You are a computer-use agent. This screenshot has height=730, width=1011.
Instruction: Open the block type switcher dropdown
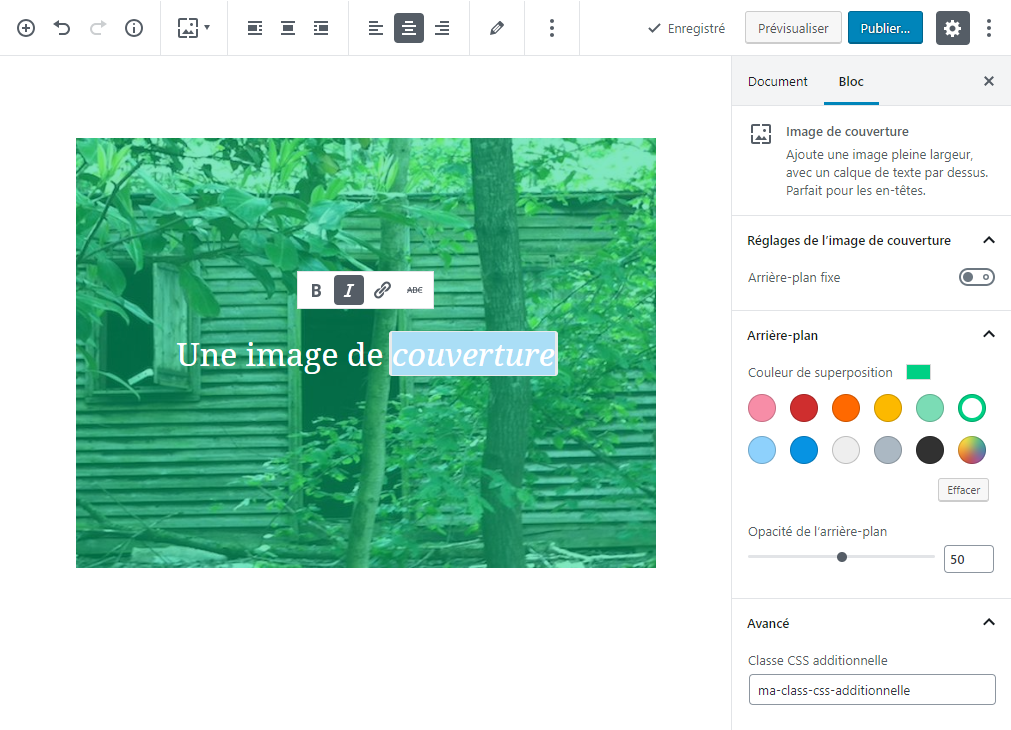pyautogui.click(x=193, y=28)
